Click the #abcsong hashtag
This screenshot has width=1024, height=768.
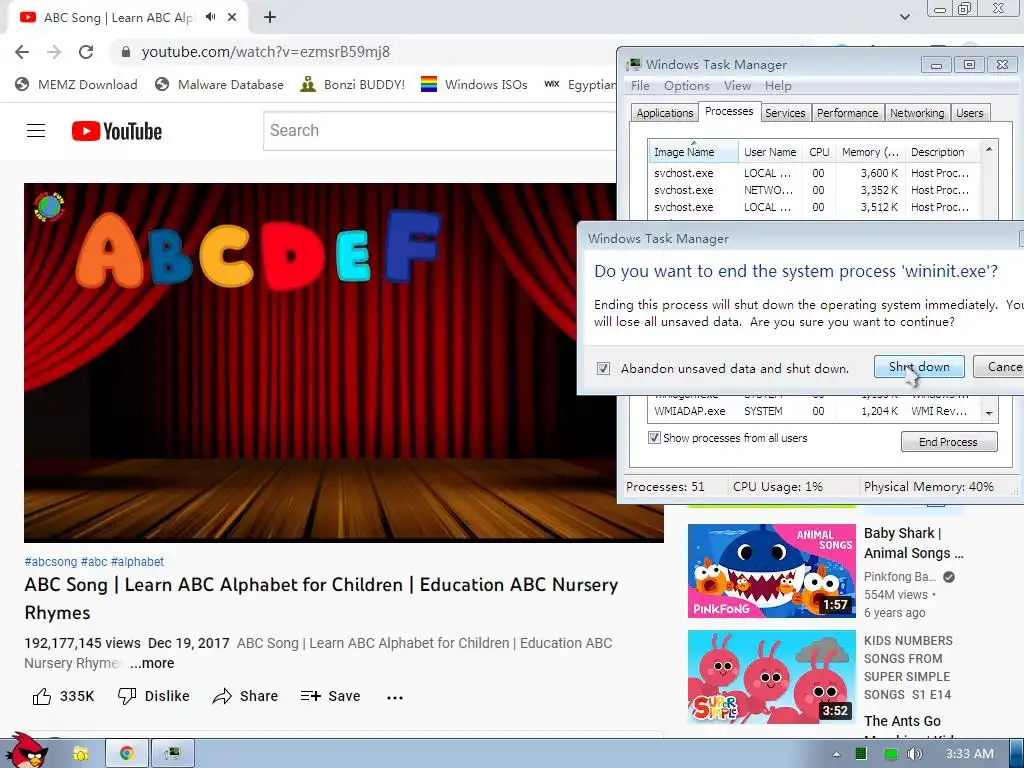50,562
